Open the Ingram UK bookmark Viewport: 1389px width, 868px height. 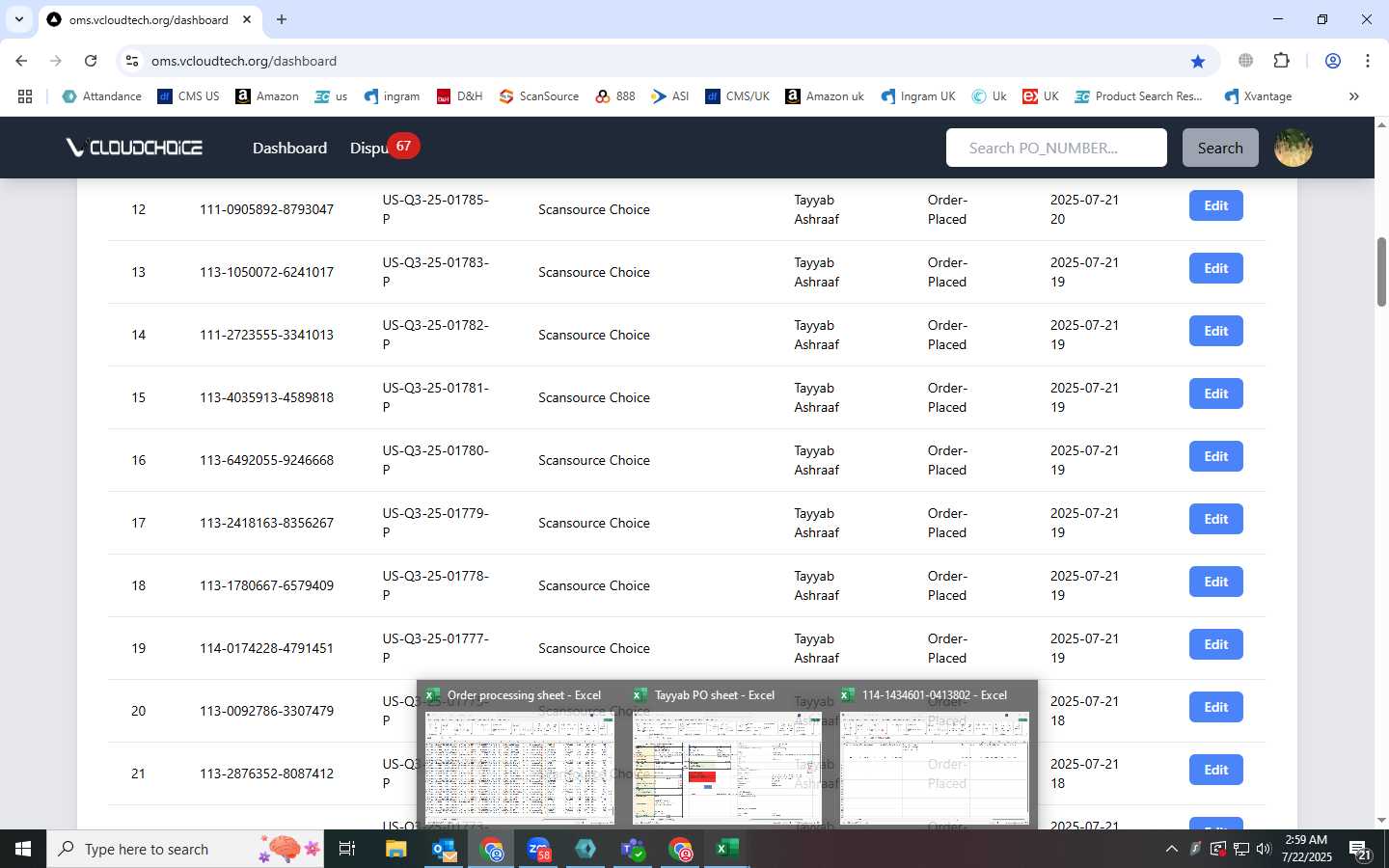click(917, 96)
